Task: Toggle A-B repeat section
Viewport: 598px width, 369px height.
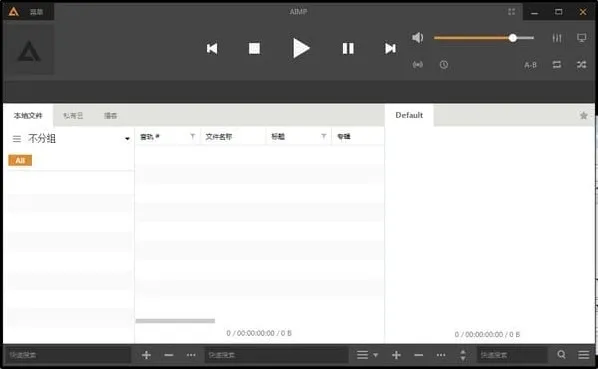Action: pyautogui.click(x=530, y=65)
